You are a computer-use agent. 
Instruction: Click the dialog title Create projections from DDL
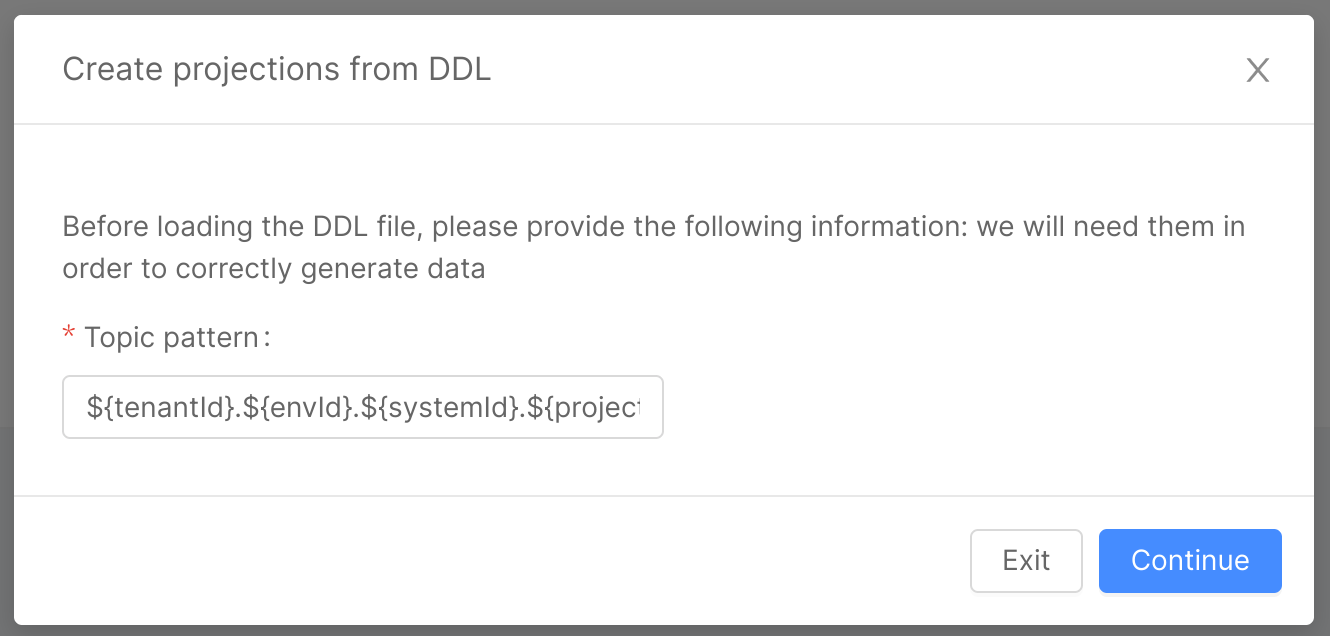tap(277, 69)
